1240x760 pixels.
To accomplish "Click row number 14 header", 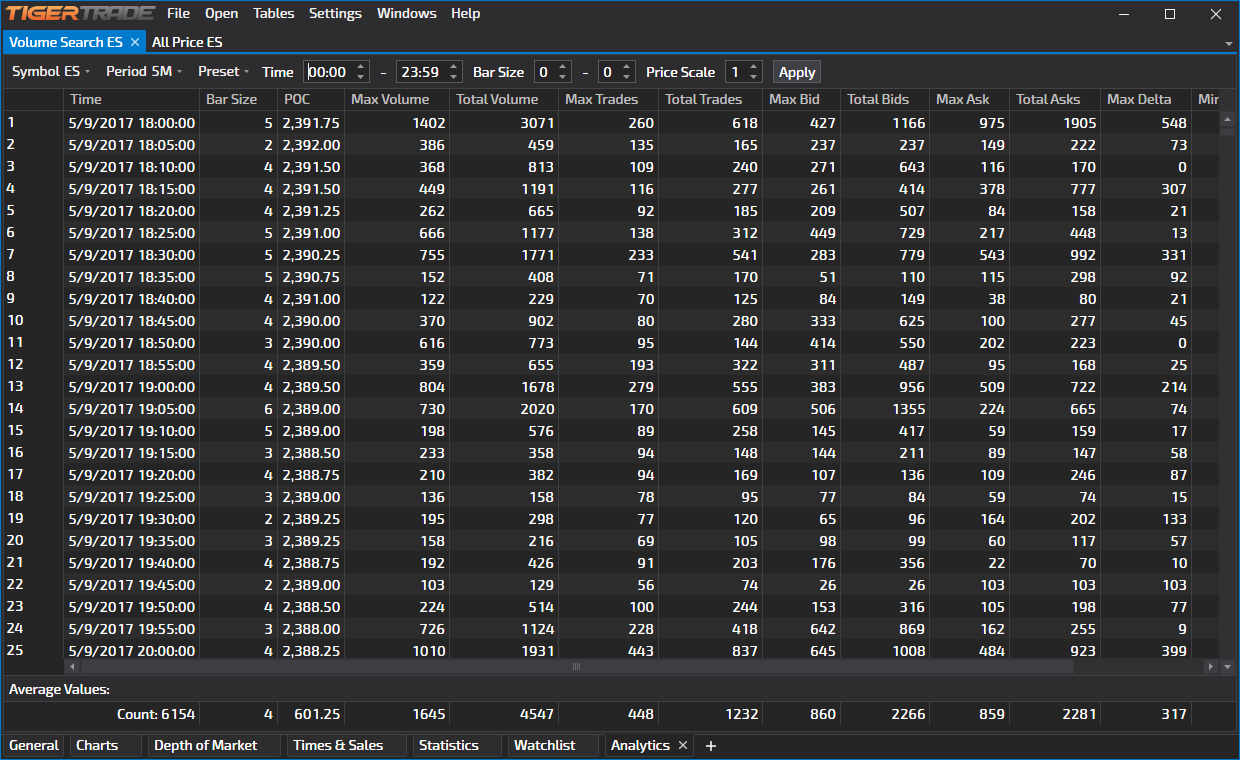I will 33,409.
